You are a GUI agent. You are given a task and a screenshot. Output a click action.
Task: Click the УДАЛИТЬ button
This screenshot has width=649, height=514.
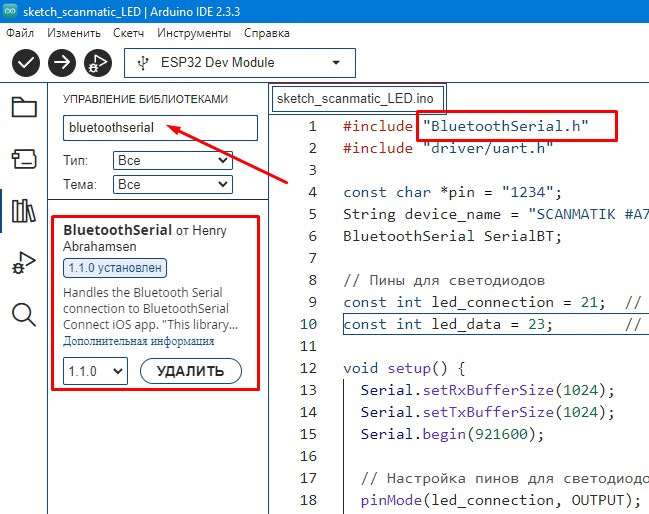(x=191, y=371)
